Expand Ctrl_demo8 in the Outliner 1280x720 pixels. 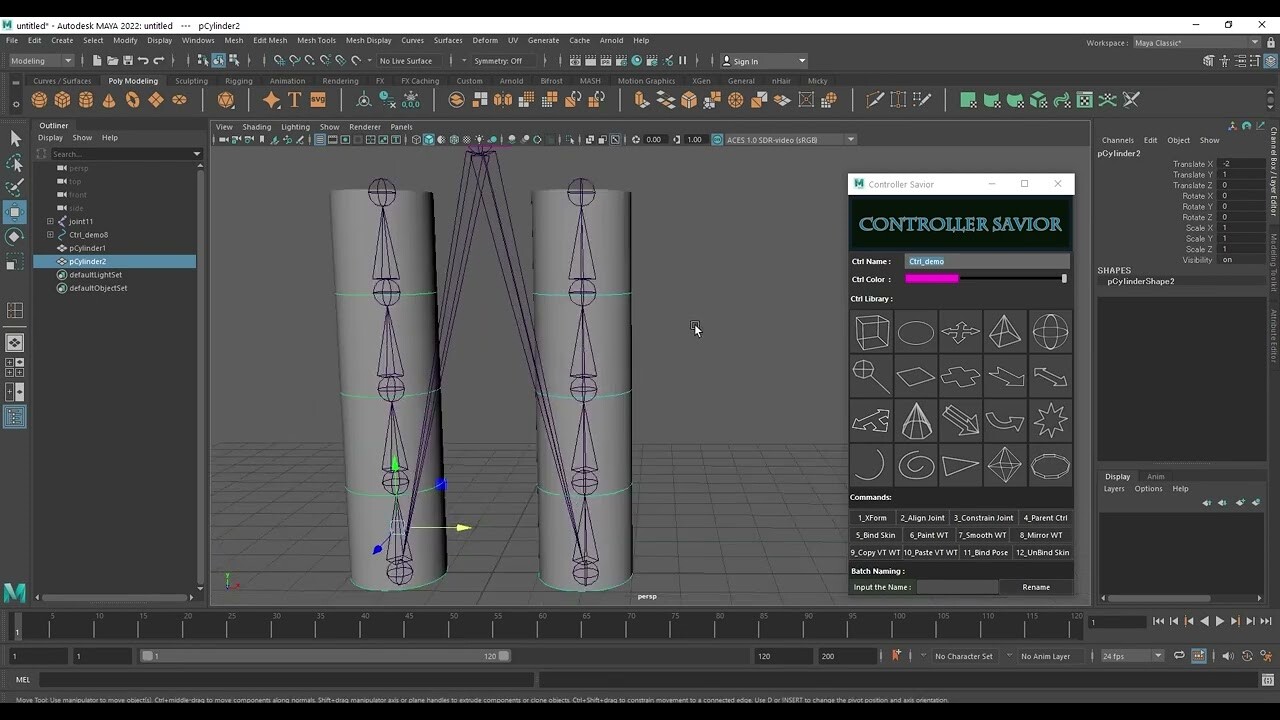49,234
